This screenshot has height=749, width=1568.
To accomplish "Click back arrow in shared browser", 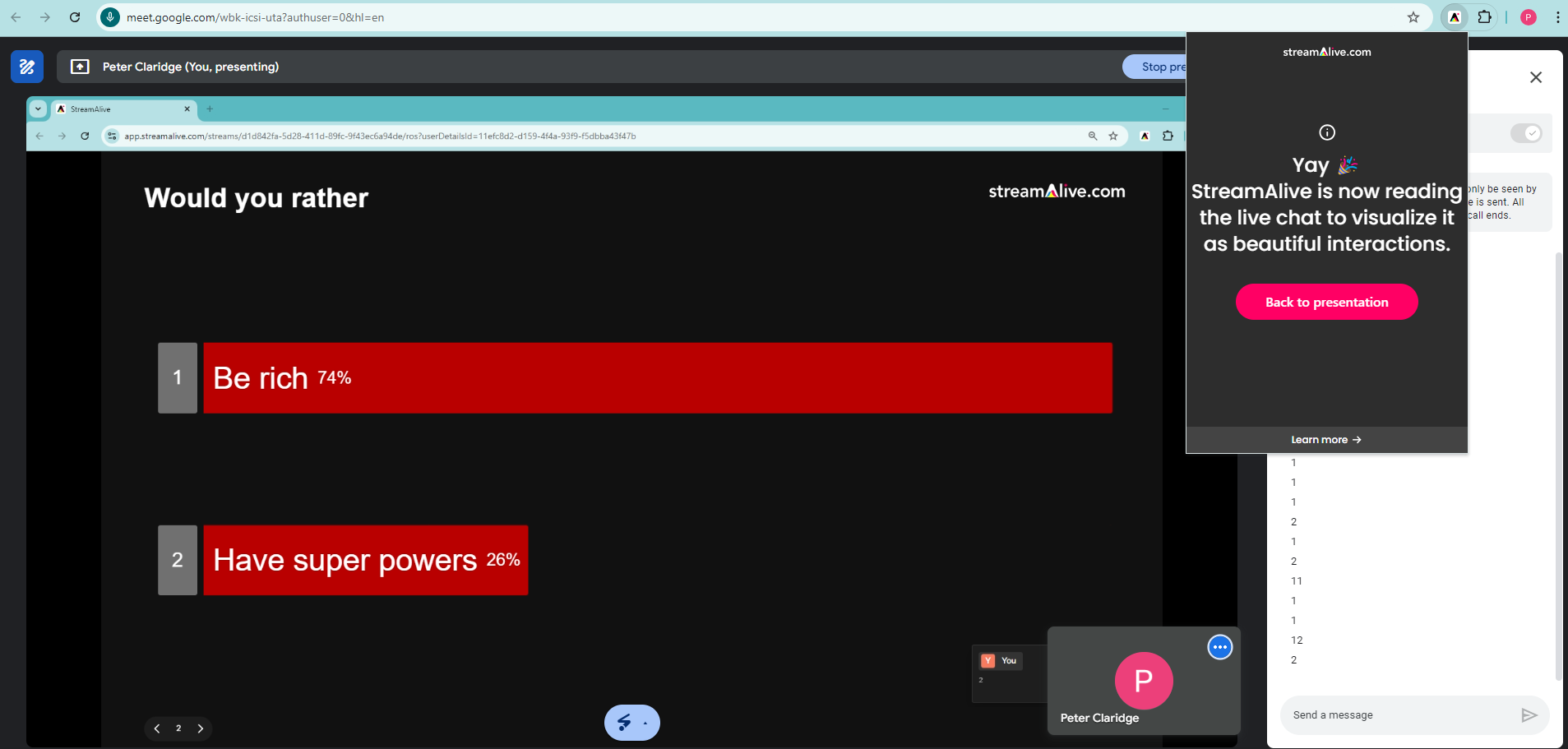I will [39, 136].
